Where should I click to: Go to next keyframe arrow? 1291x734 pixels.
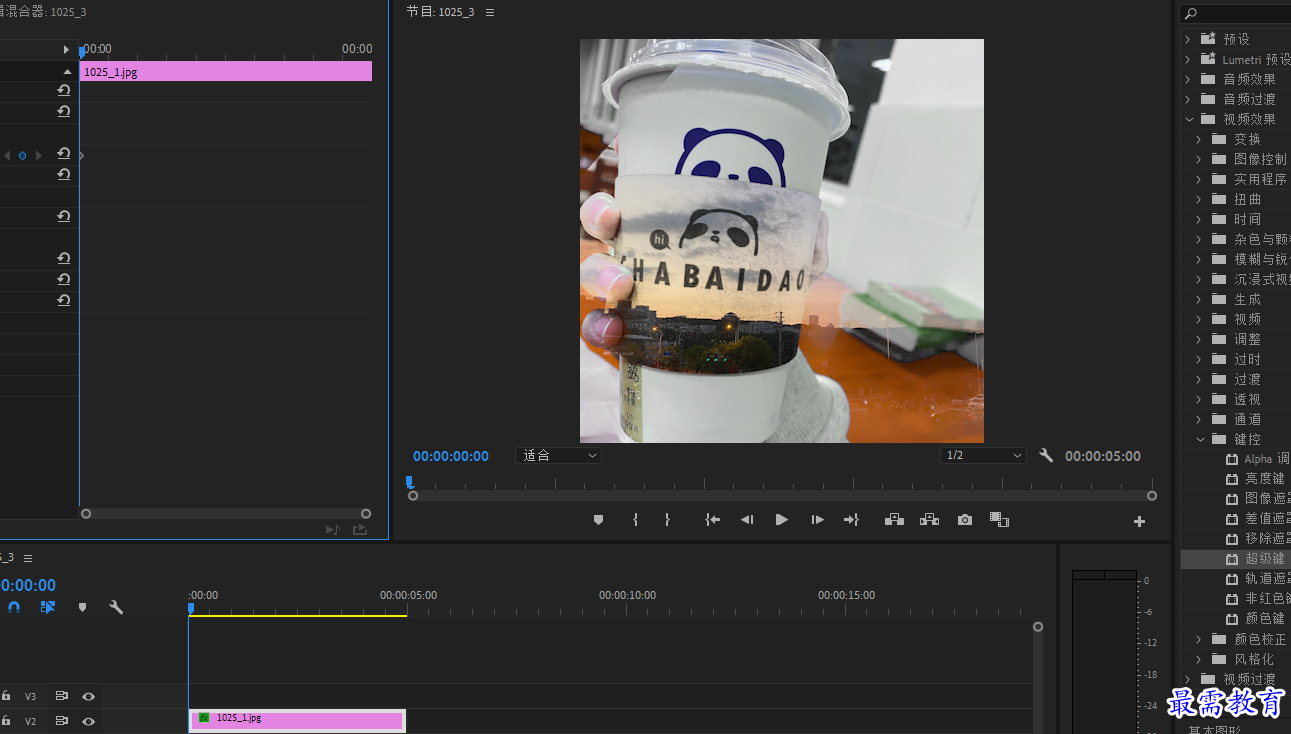(39, 155)
